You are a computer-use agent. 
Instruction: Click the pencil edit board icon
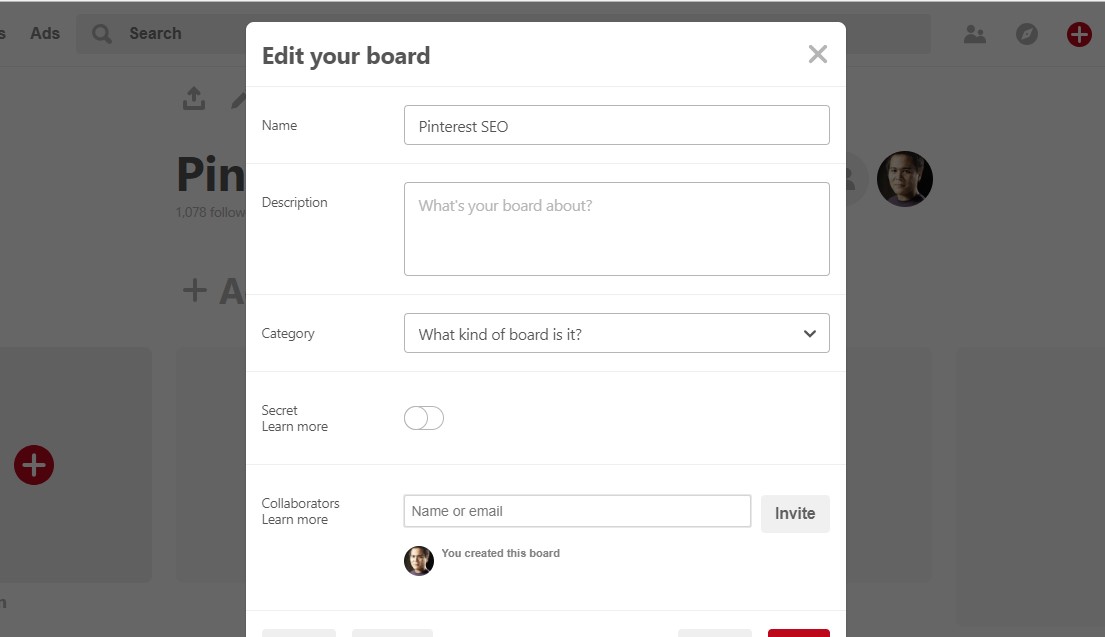240,99
